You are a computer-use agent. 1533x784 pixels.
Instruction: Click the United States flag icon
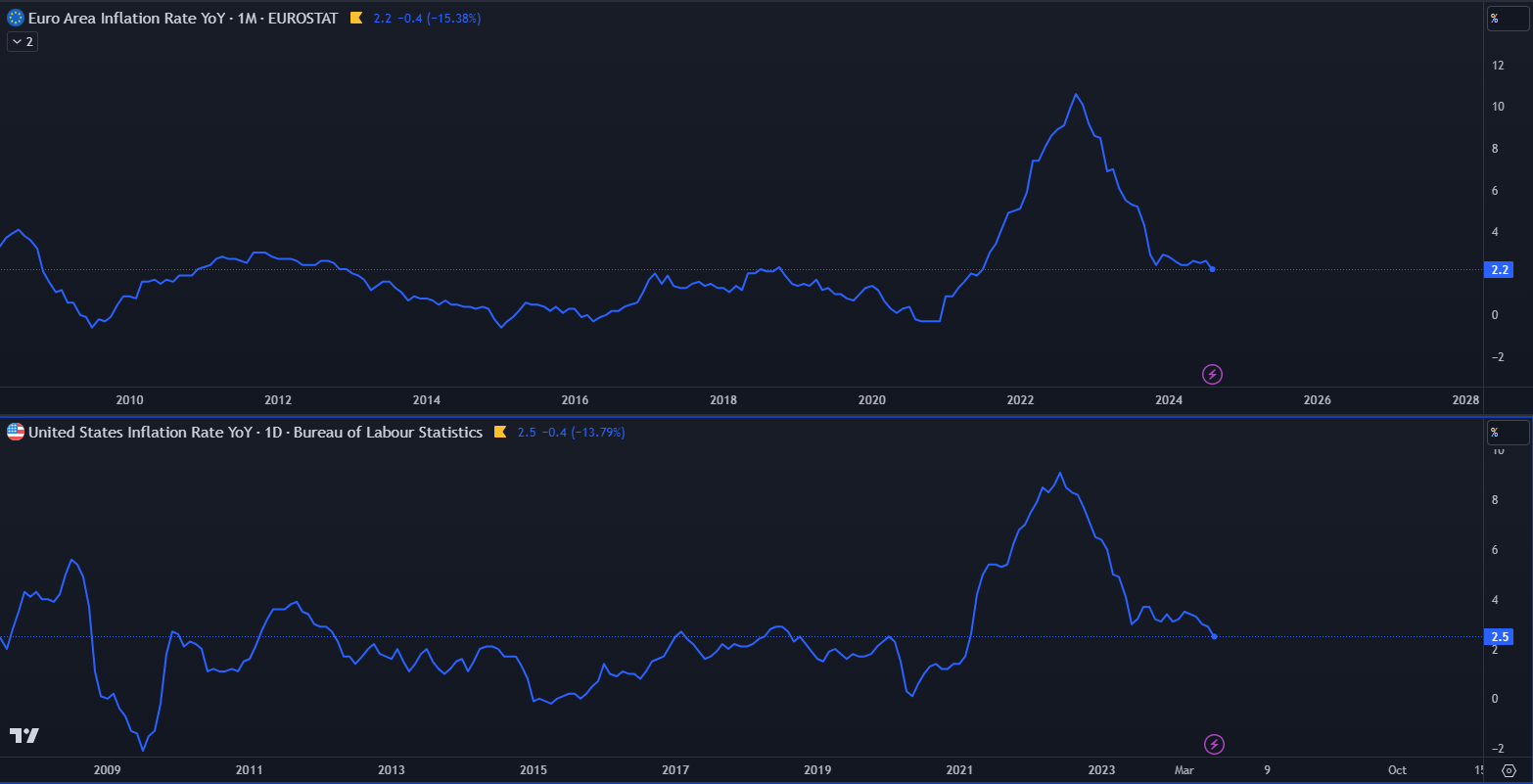(x=16, y=432)
